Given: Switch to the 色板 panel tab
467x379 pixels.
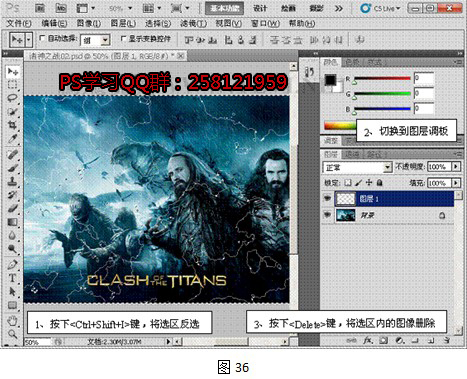Looking at the screenshot, I should [352, 62].
